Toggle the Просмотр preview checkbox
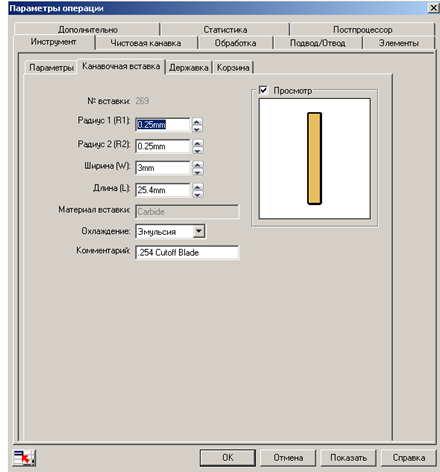The width and height of the screenshot is (440, 472). point(263,90)
